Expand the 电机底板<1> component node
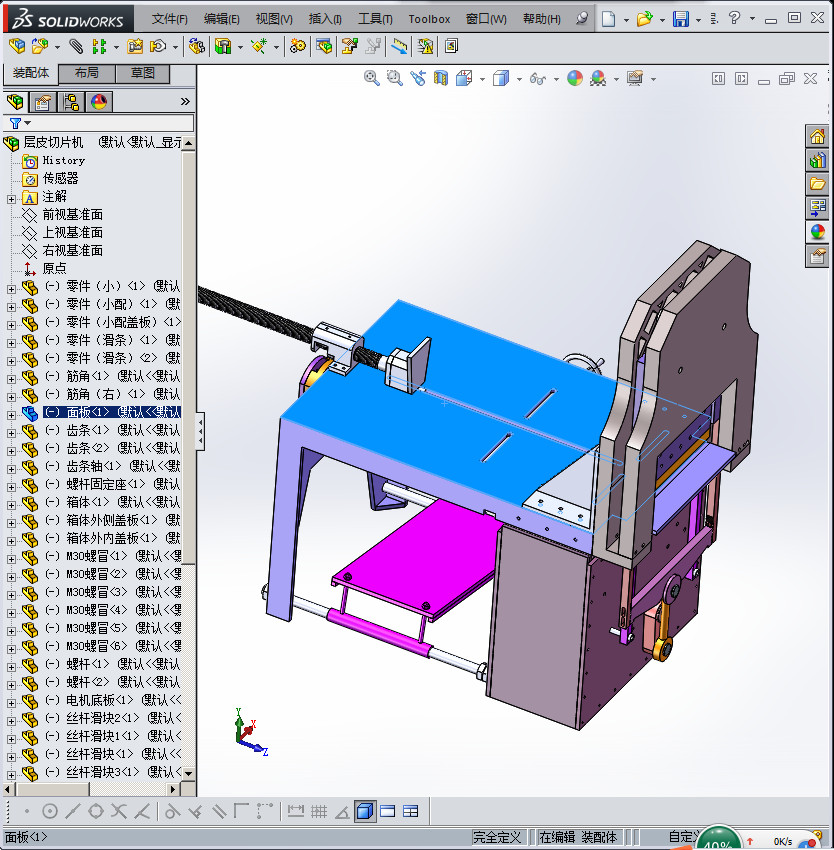 click(x=11, y=703)
